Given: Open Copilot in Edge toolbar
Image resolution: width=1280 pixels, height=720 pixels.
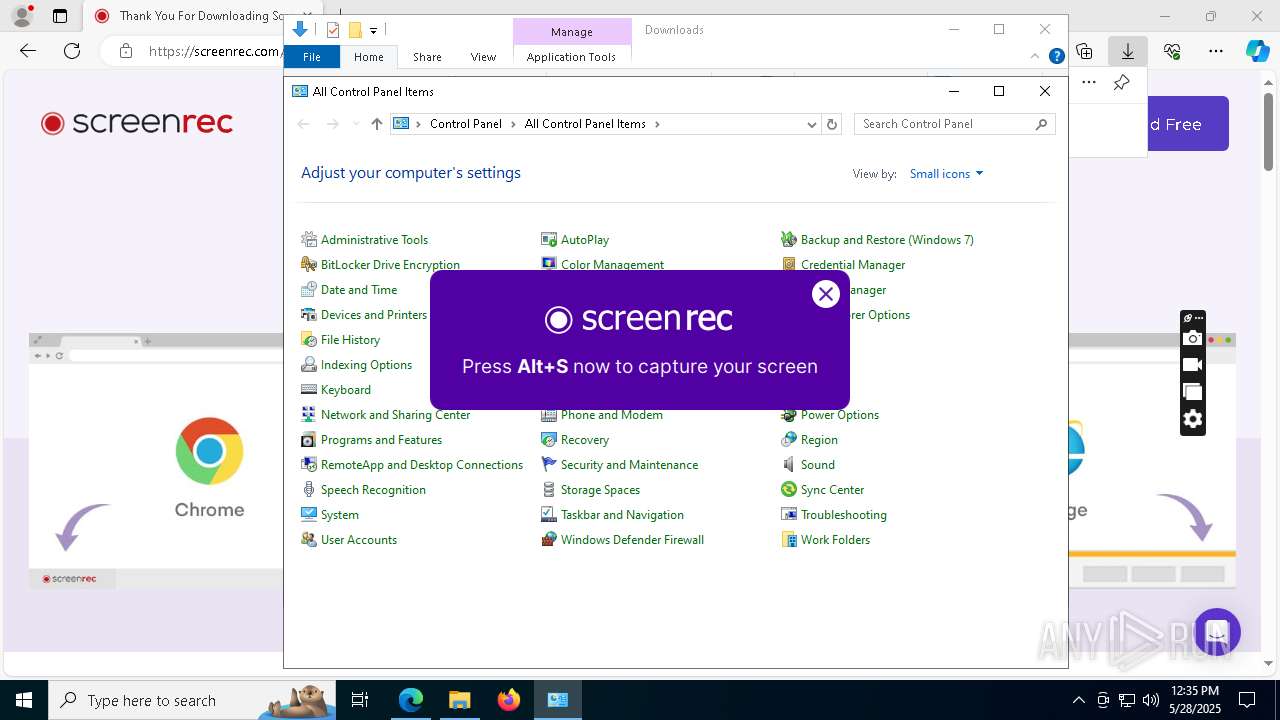Looking at the screenshot, I should click(1257, 51).
